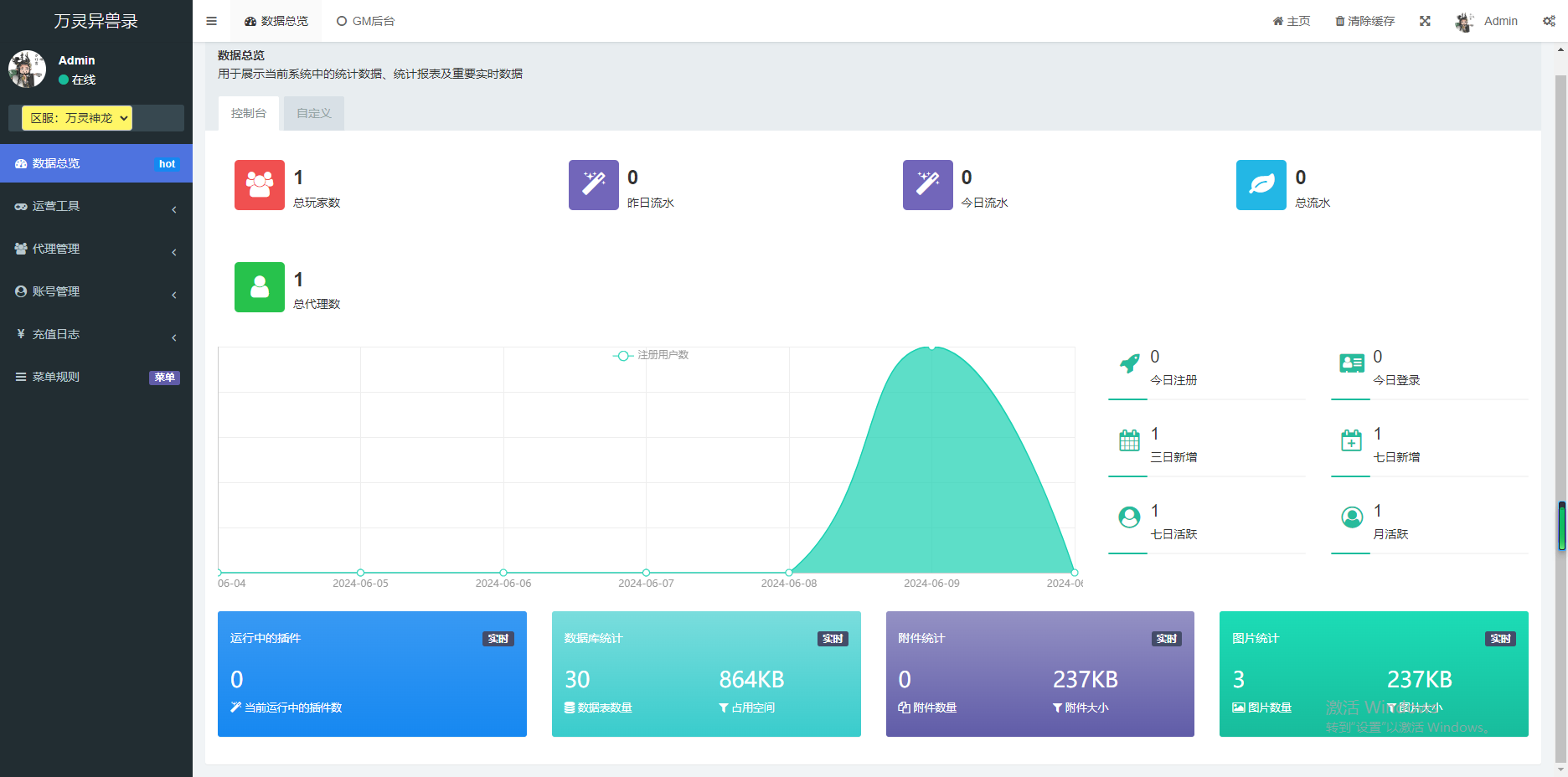Click the 2024-06-09 peak data point on chart

(931, 347)
